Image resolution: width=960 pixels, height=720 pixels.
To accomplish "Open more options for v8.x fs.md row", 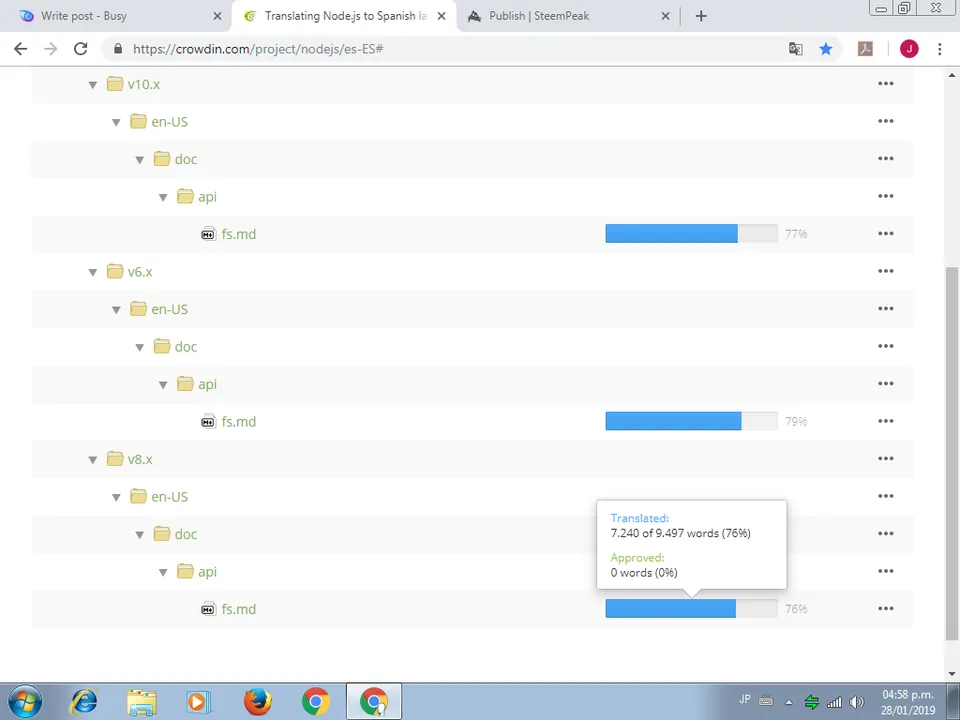I will click(x=886, y=608).
